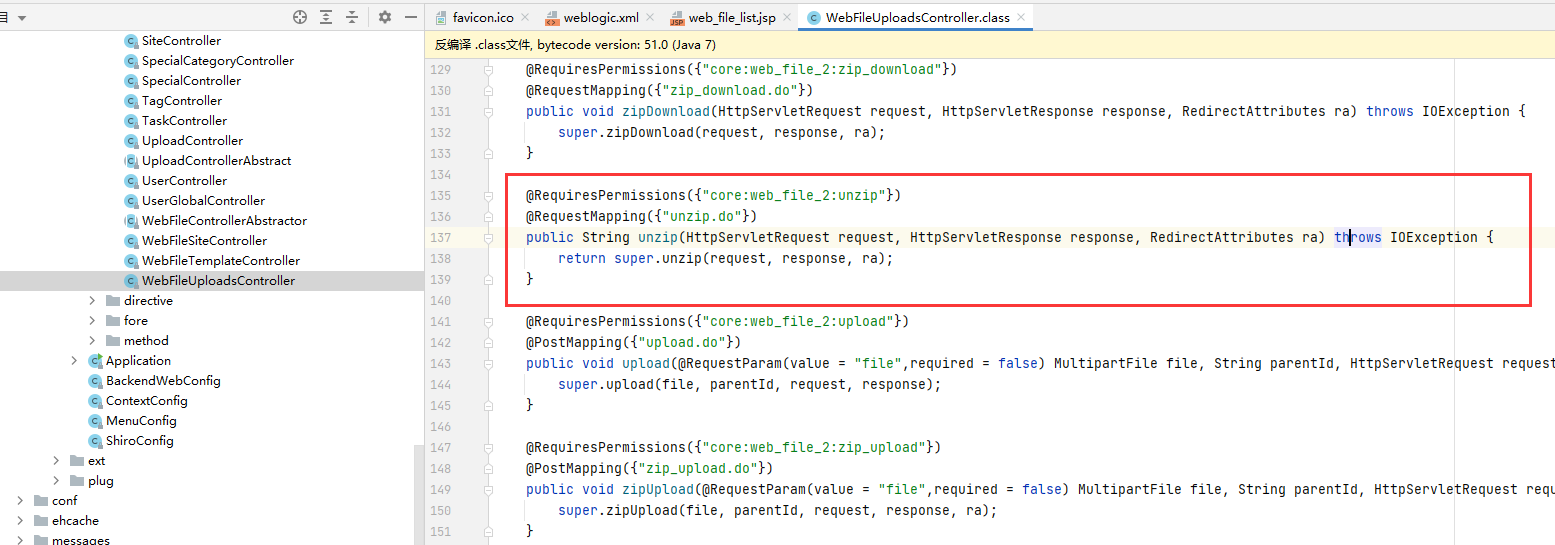Image resolution: width=1555 pixels, height=545 pixels.
Task: Select UploadController in the tree
Action: 192,141
